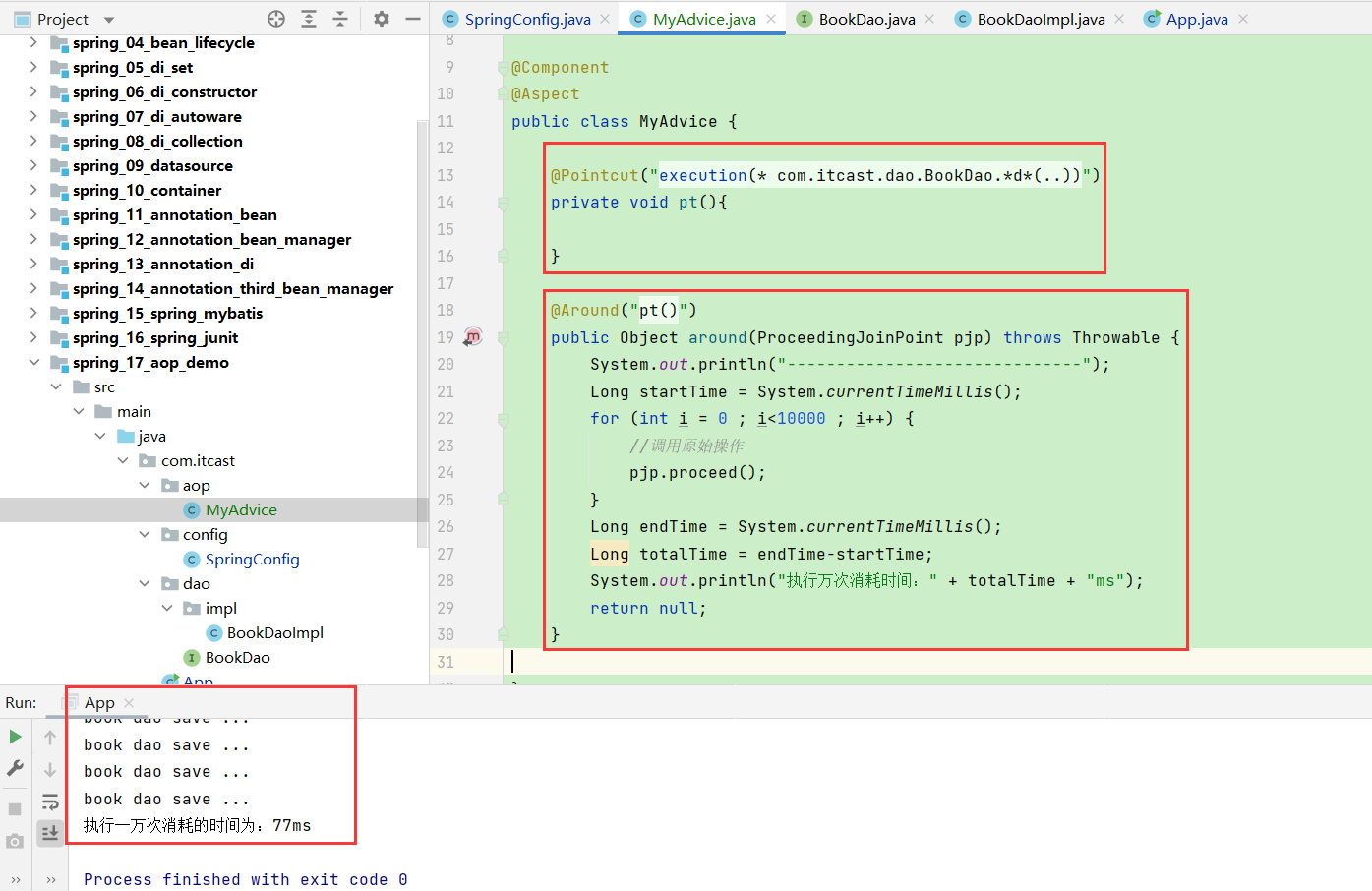Click the advice gutter icon on line 19
The image size is (1372, 891).
point(473,336)
